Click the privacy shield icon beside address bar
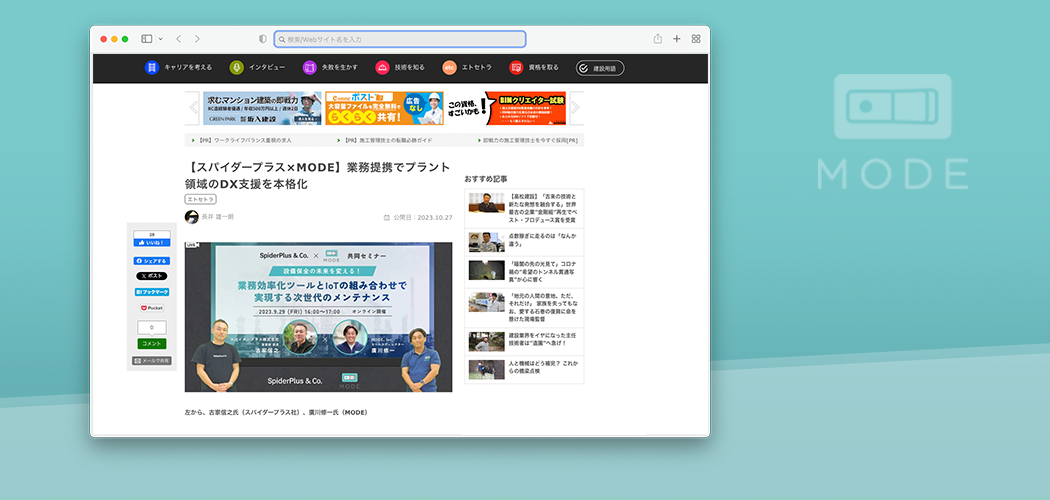Viewport: 1050px width, 500px height. pos(263,39)
